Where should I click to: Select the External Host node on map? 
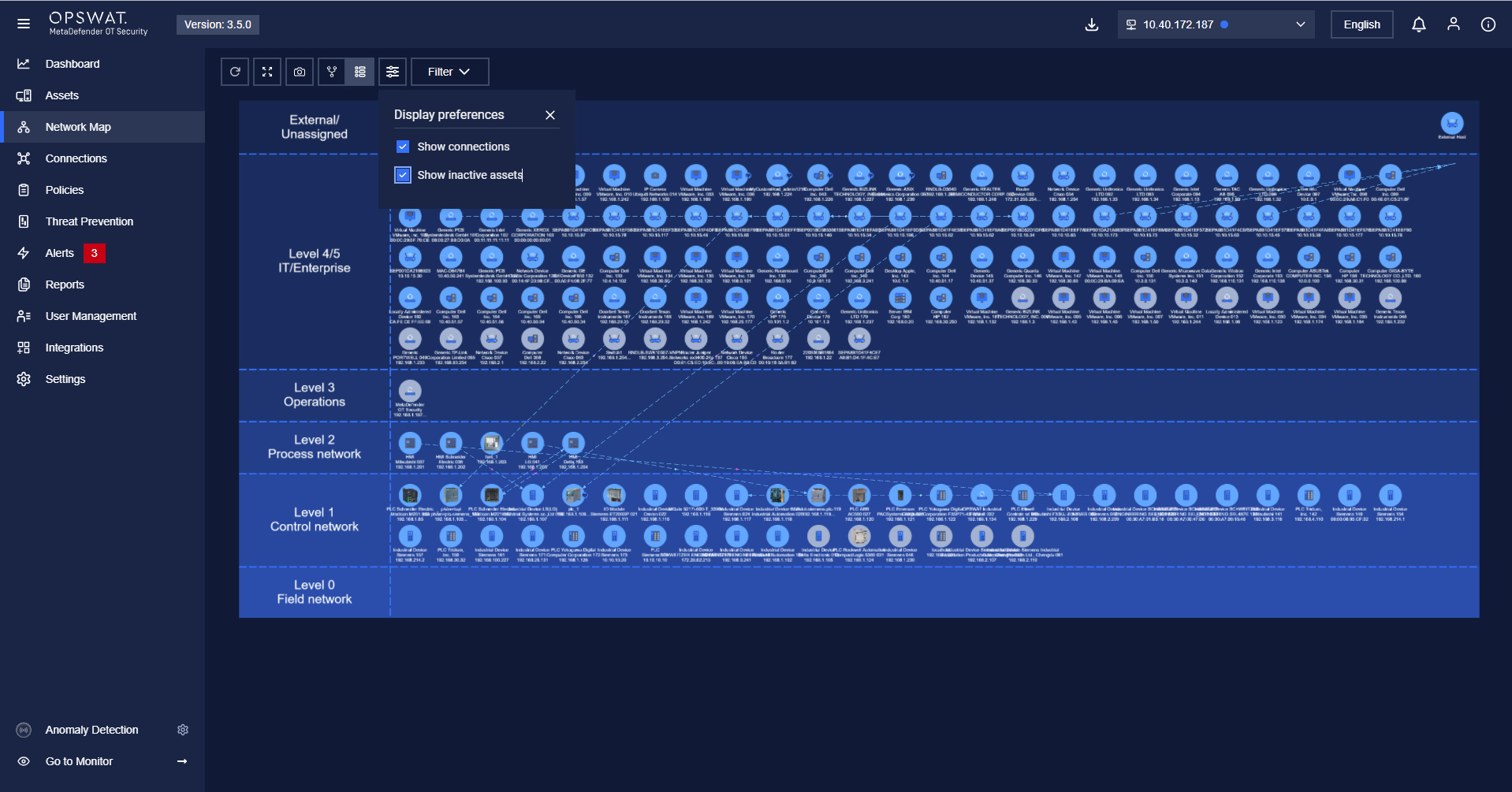pyautogui.click(x=1451, y=124)
